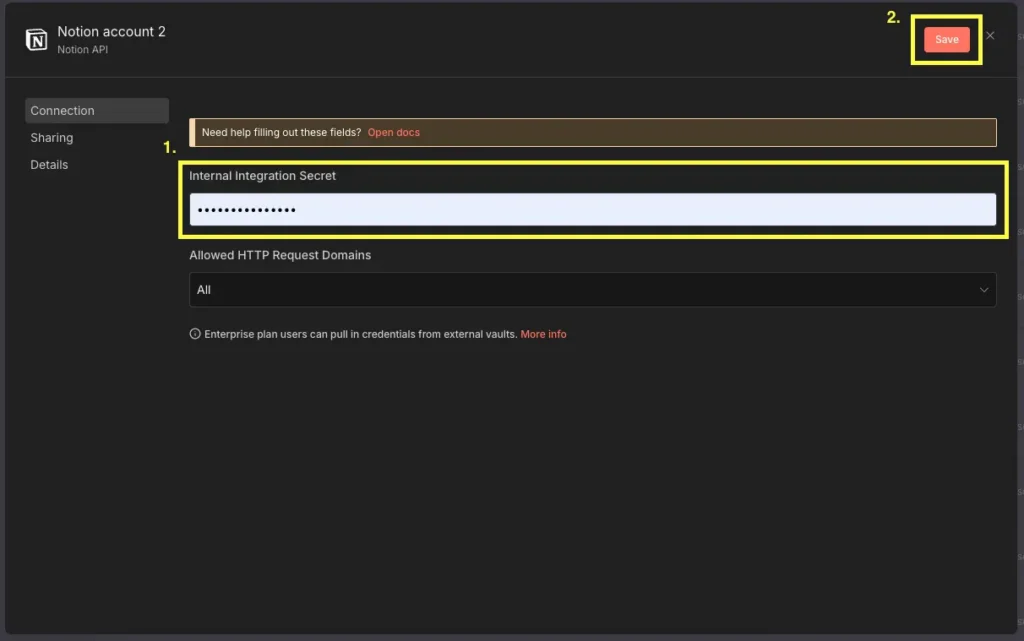This screenshot has height=641, width=1024.
Task: Click the 'Internal Integration Secret' label
Action: (x=263, y=176)
